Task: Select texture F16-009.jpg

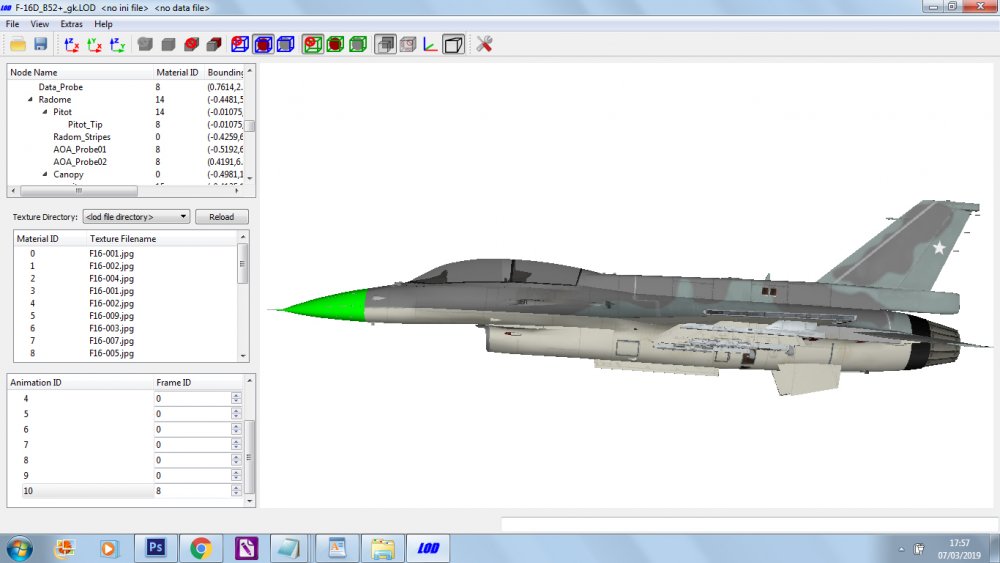Action: click(112, 316)
